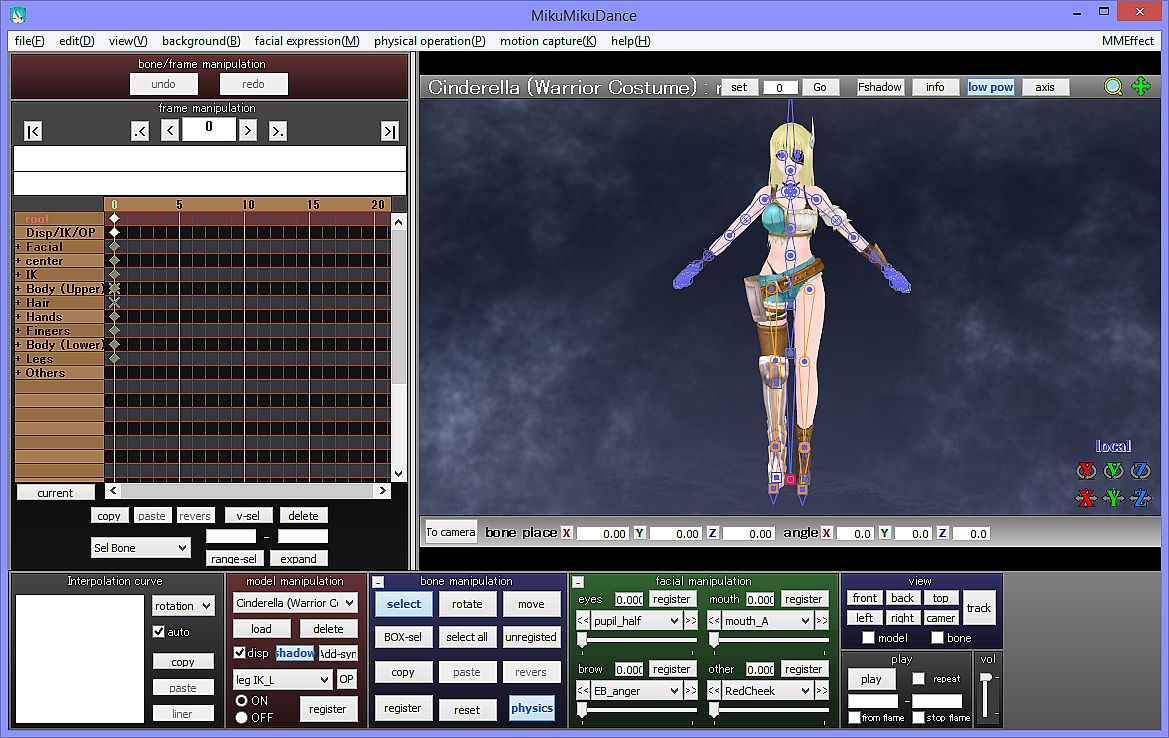Disable the disp model checkbox

(x=240, y=653)
